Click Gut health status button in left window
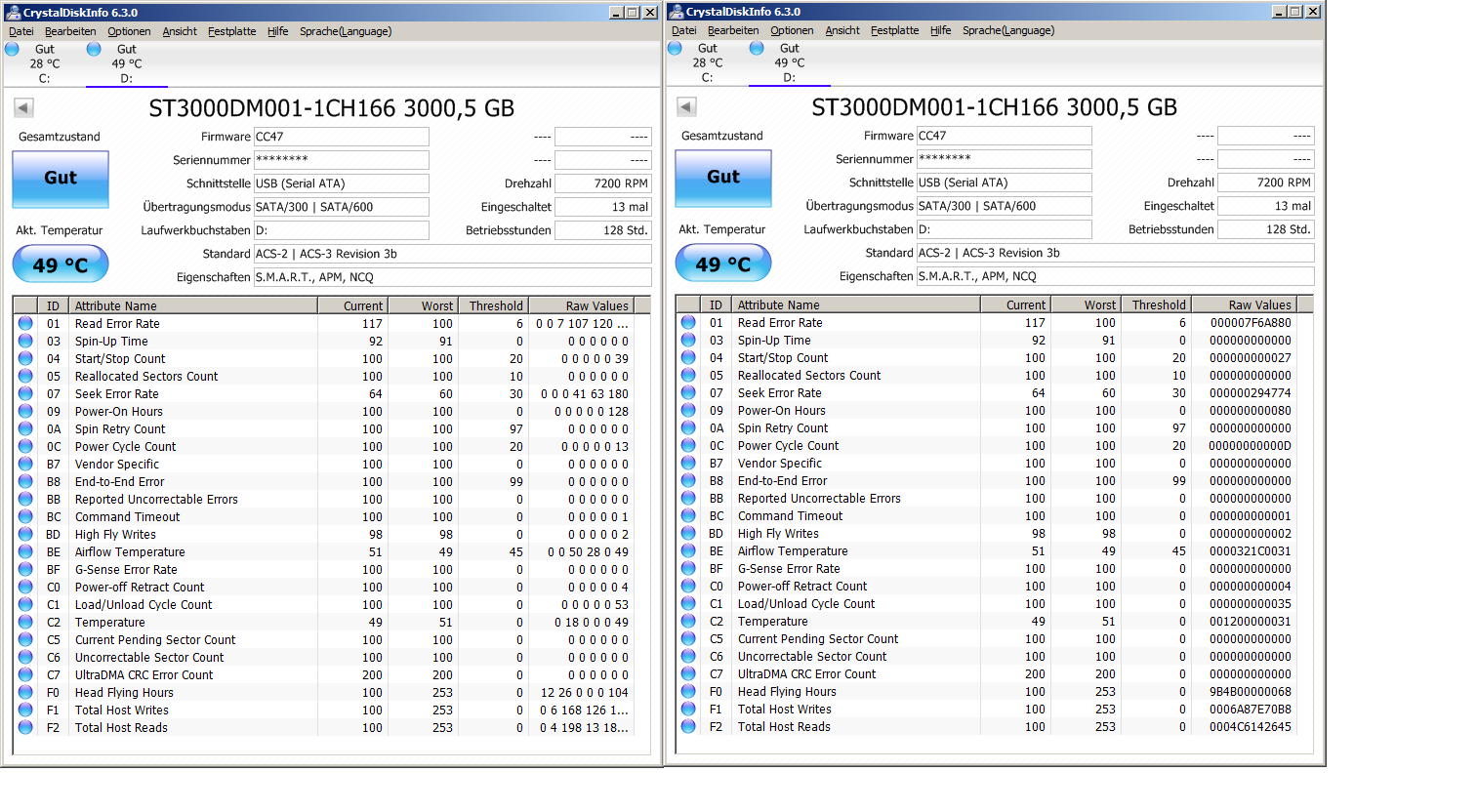Viewport: 1478px width, 812px height. (x=61, y=179)
